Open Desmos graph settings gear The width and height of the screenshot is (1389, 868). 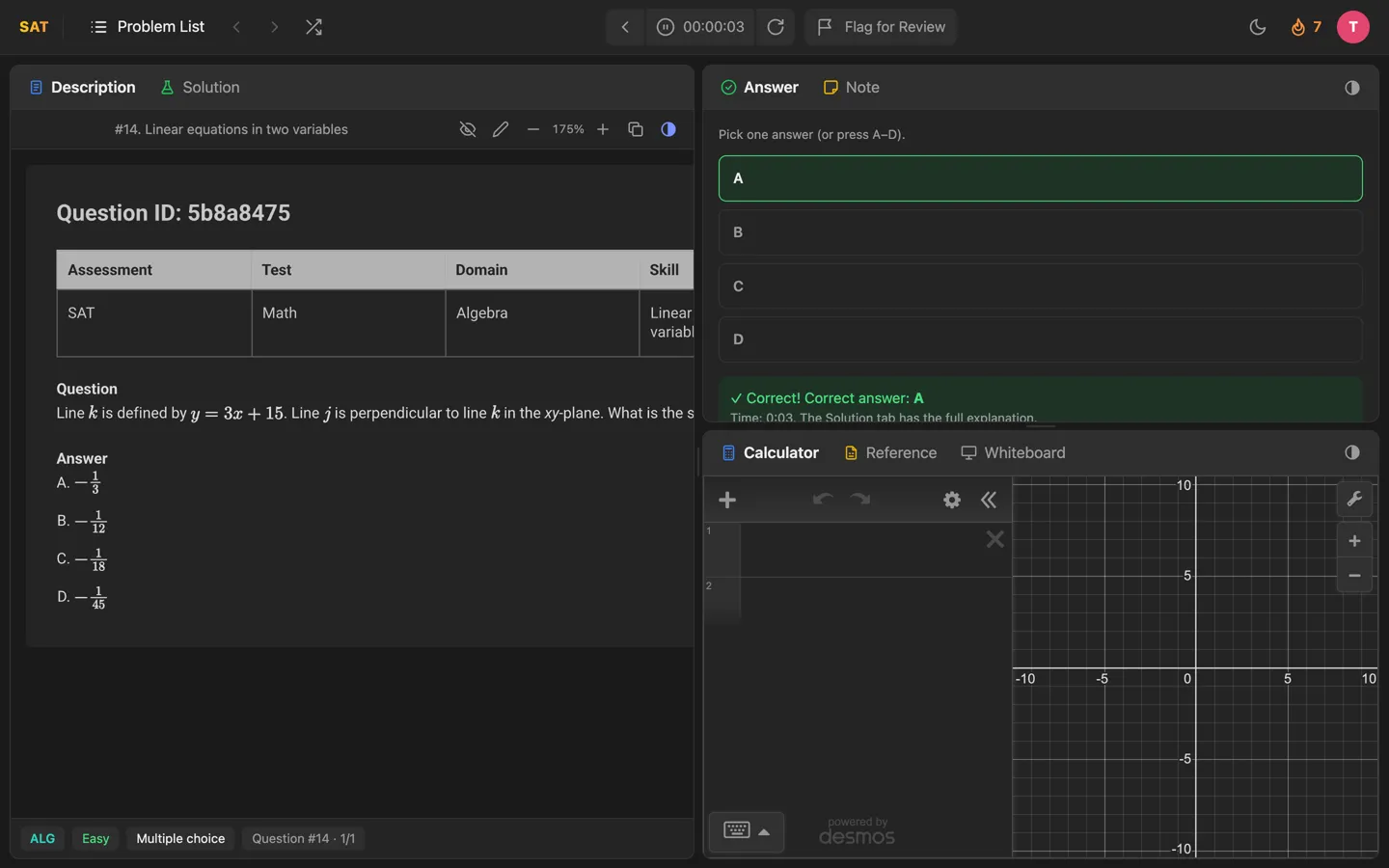pyautogui.click(x=952, y=500)
